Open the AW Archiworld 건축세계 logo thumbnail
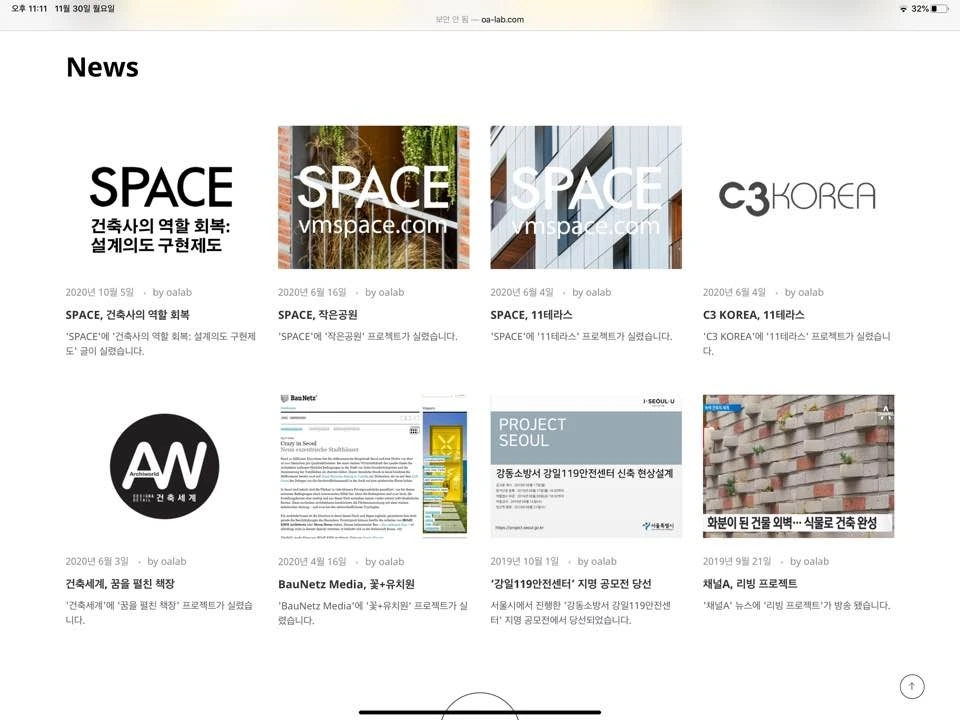960x720 pixels. click(161, 466)
